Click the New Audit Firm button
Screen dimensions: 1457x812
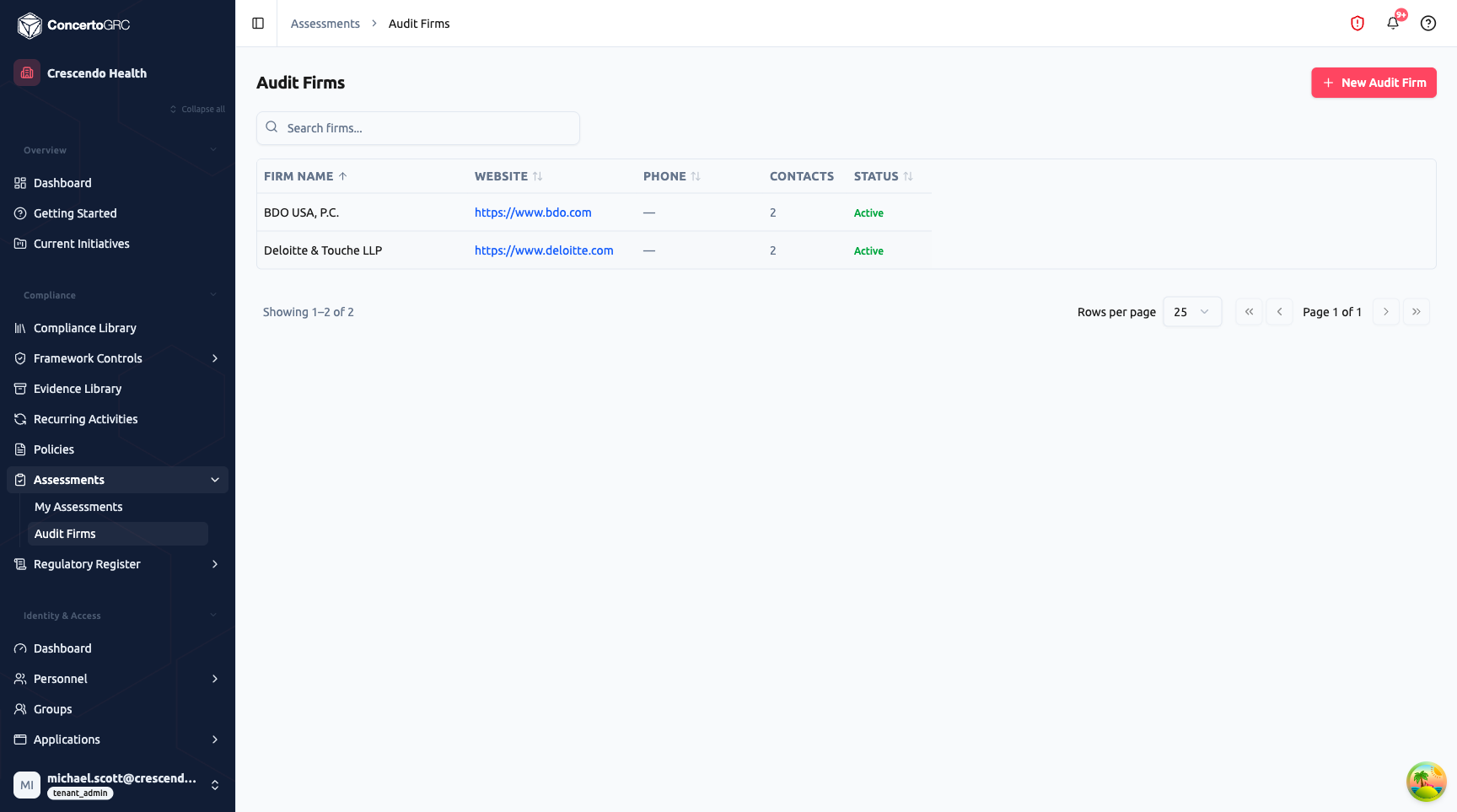pos(1374,83)
